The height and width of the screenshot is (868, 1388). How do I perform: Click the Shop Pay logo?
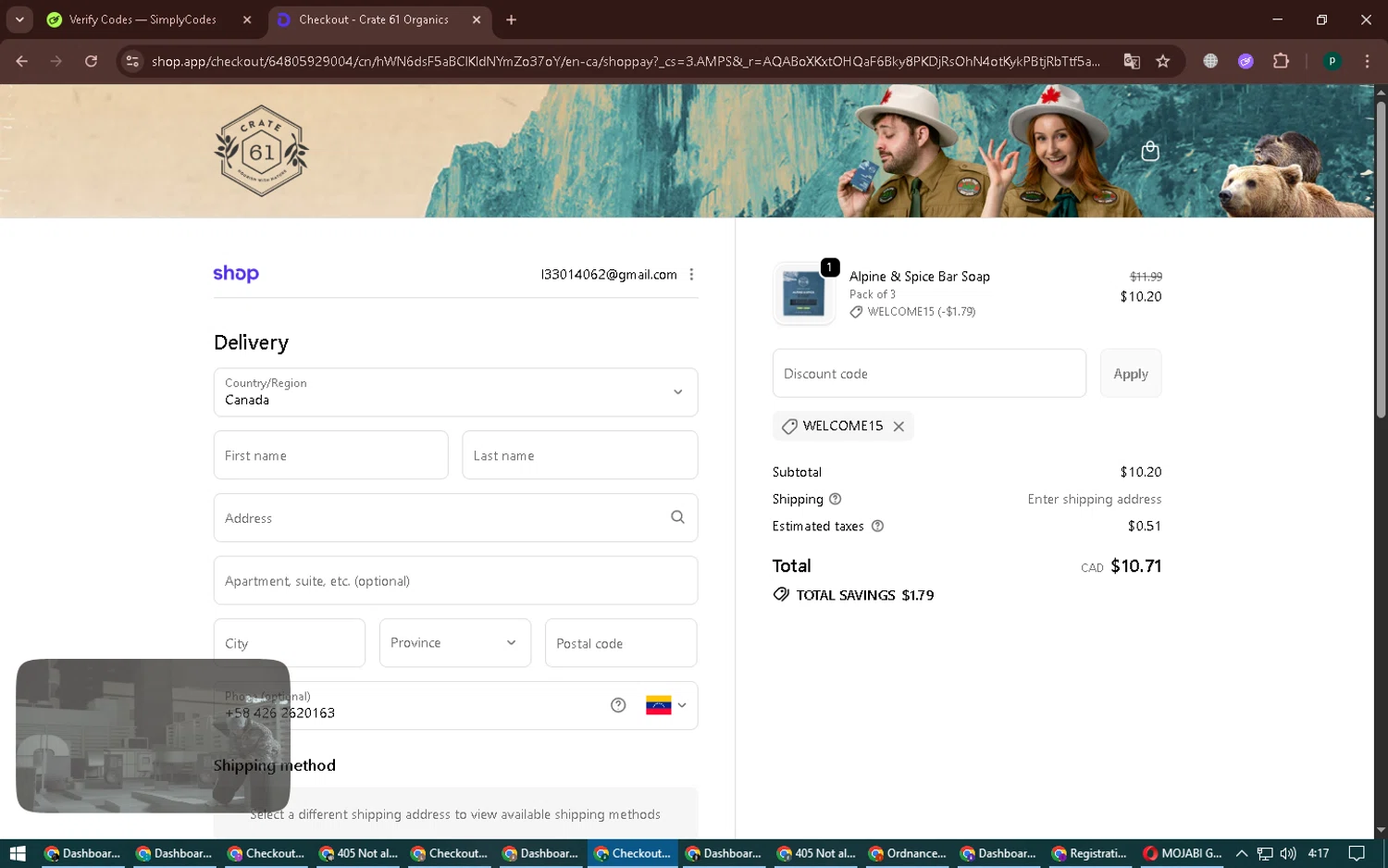click(x=236, y=274)
